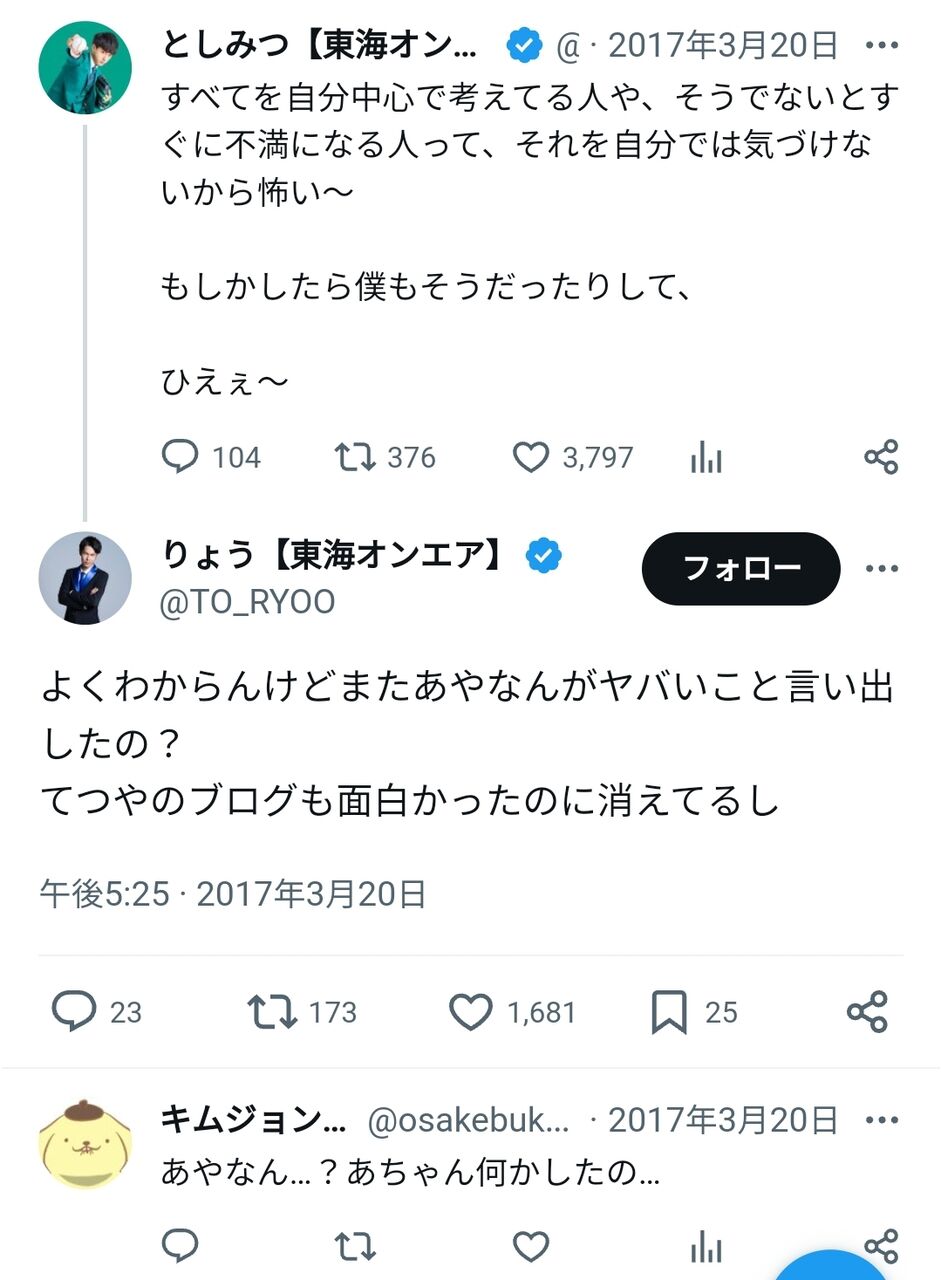Bookmark りょう's tweet
The height and width of the screenshot is (1280, 941).
point(668,1012)
